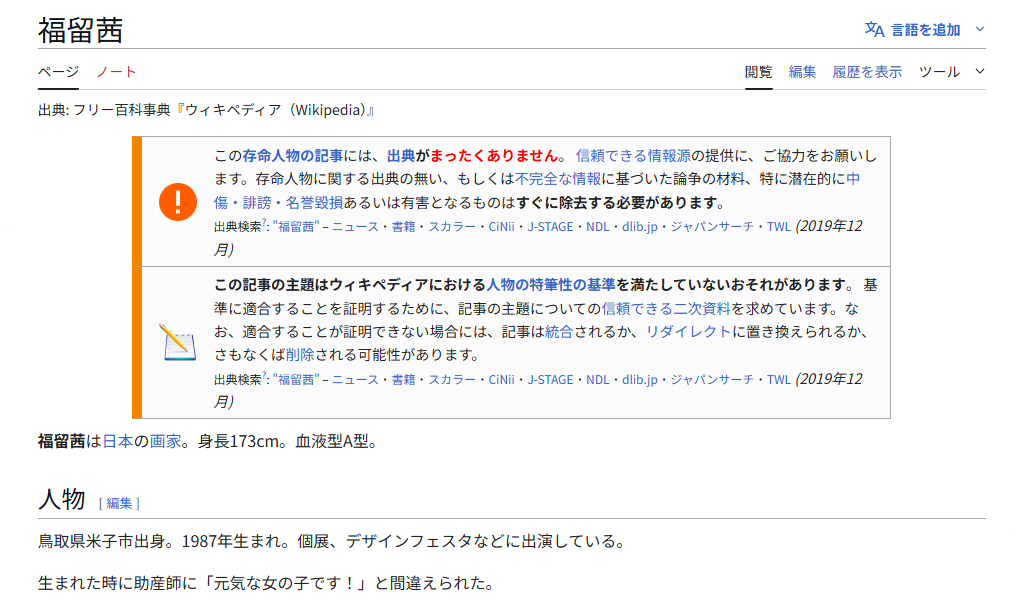Viewport: 1016px width, 608px height.
Task: Click the language translate icon
Action: tap(874, 30)
